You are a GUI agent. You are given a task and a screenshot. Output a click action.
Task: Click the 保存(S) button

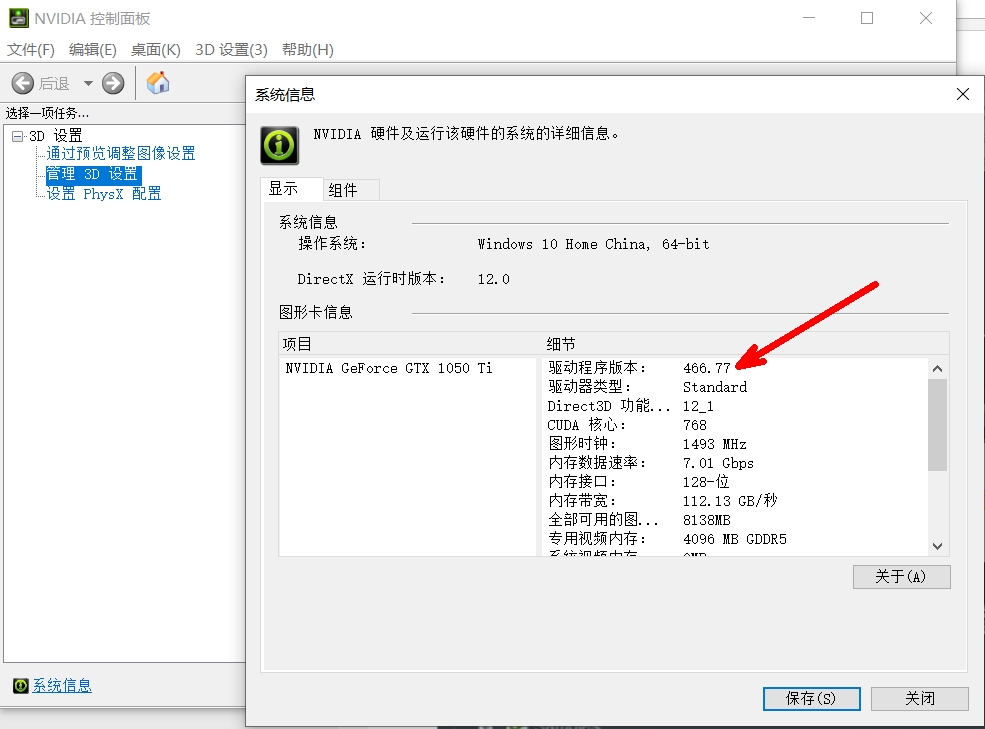coord(812,699)
